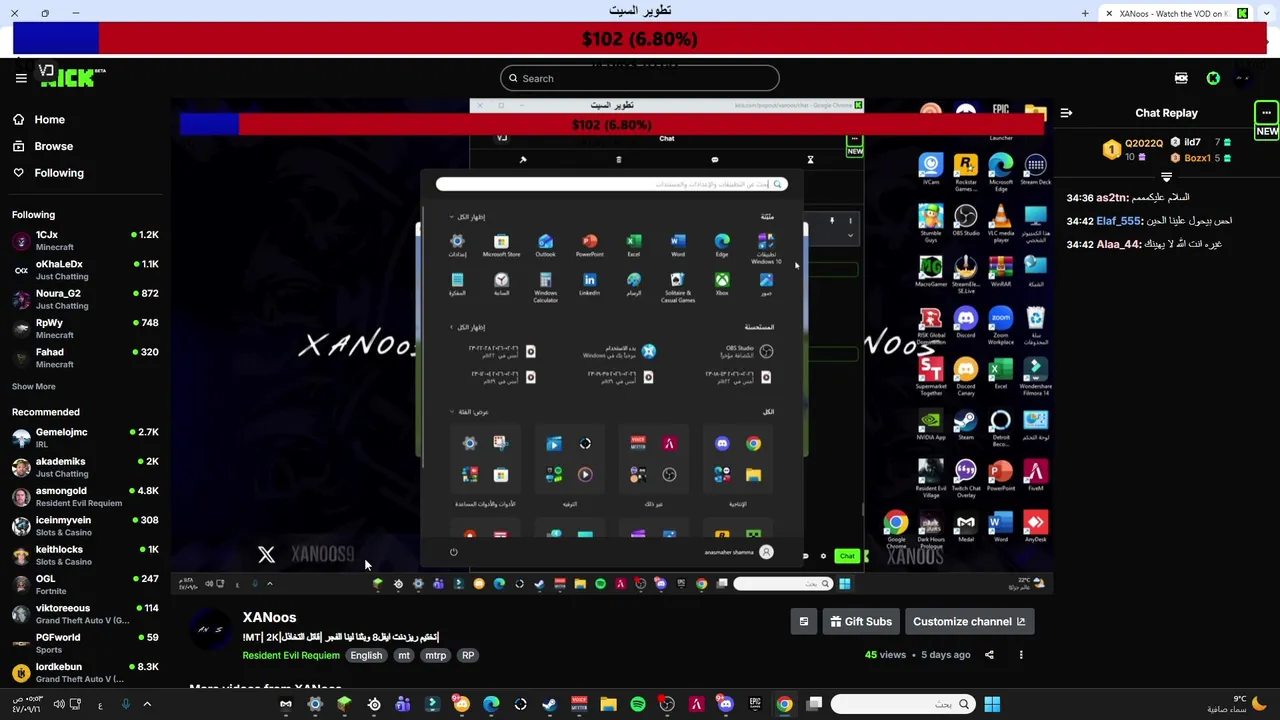
Task: Open the VOD three-dot more menu
Action: coord(1021,655)
